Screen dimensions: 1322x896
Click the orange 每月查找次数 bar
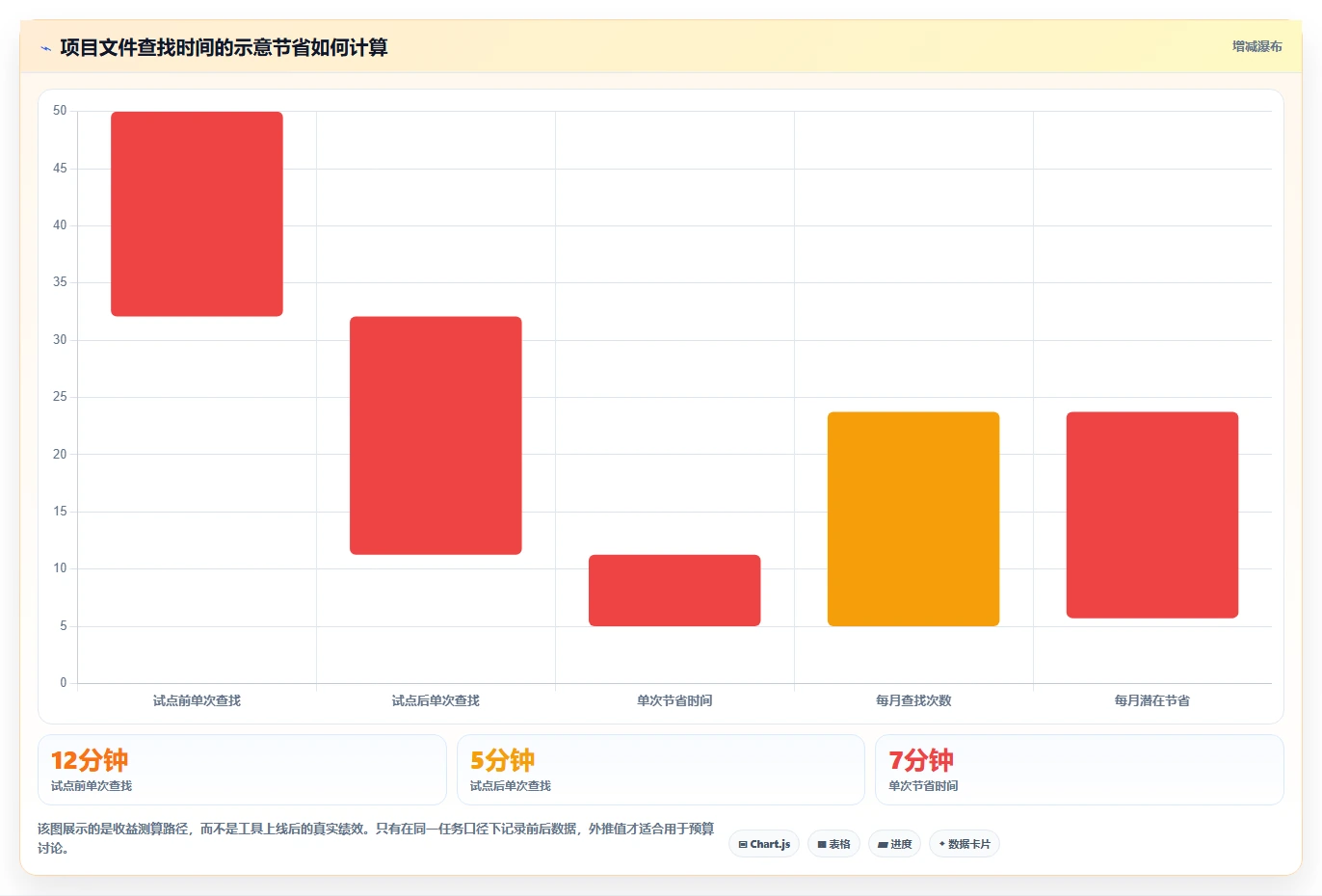[913, 519]
